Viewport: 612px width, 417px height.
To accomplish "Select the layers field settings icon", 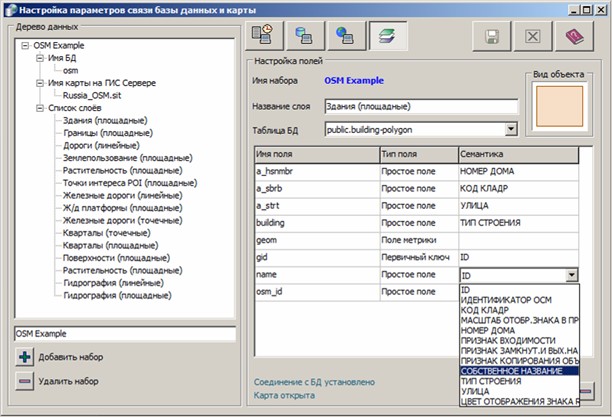I will point(384,36).
